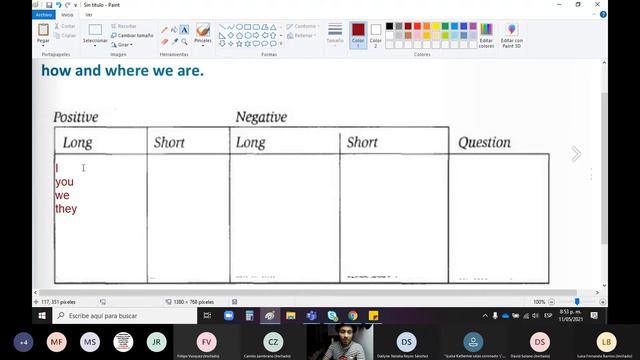Open Quick Access Toolbar customize arrow
The image size is (640, 360).
coord(76,5)
